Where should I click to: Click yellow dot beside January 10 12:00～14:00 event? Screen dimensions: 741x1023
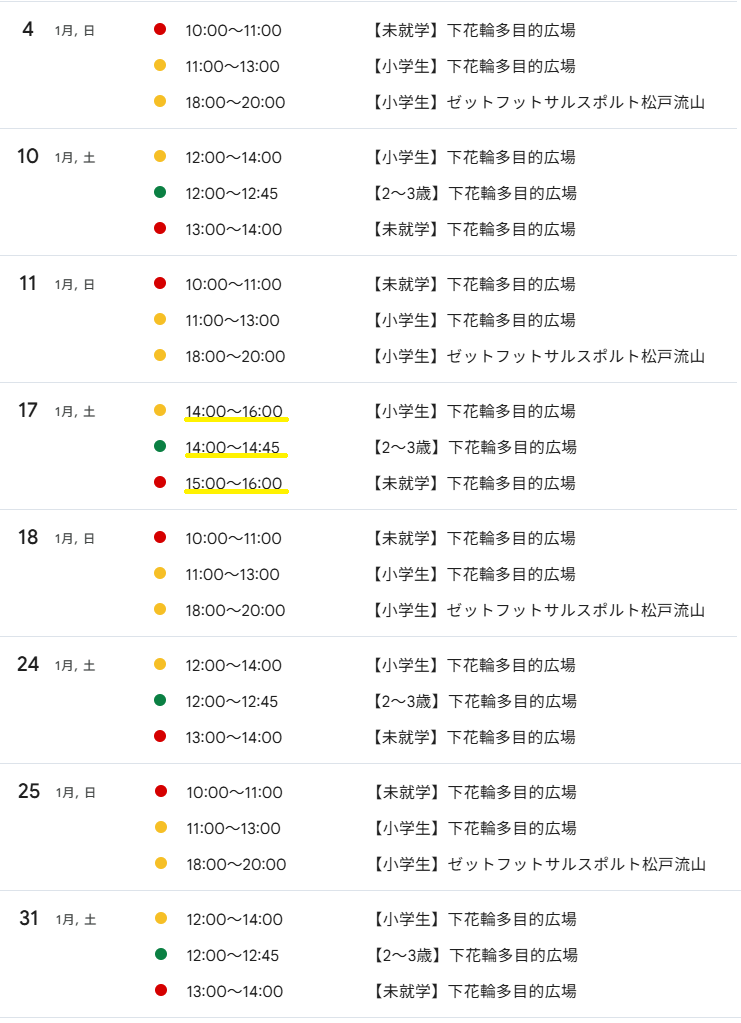(x=160, y=157)
